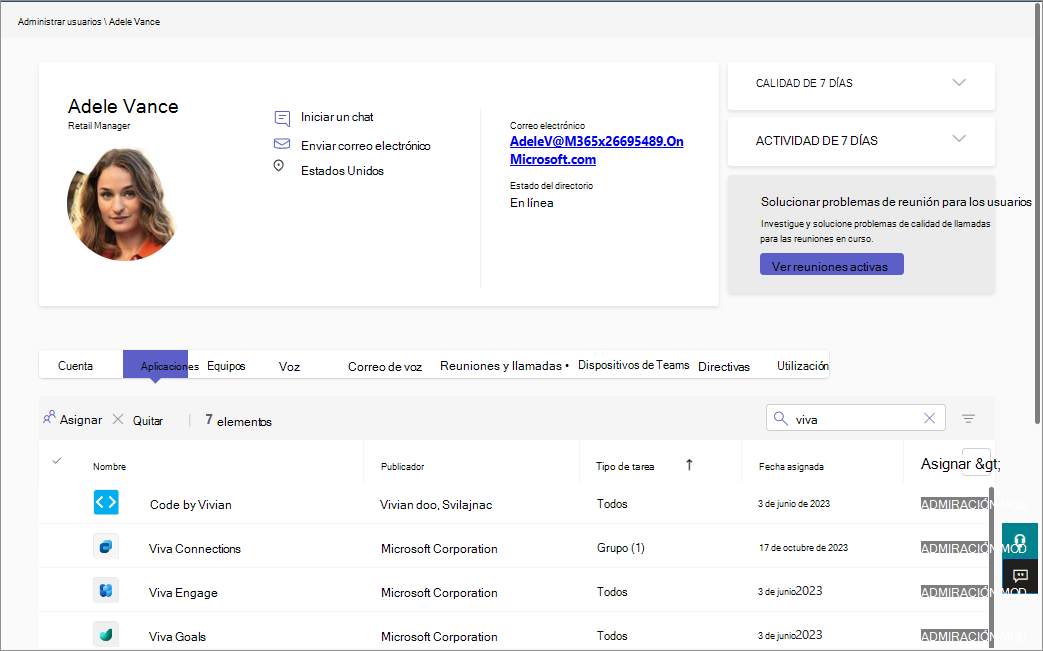The image size is (1043, 651).
Task: Click the Viva Engage app icon
Action: (106, 591)
